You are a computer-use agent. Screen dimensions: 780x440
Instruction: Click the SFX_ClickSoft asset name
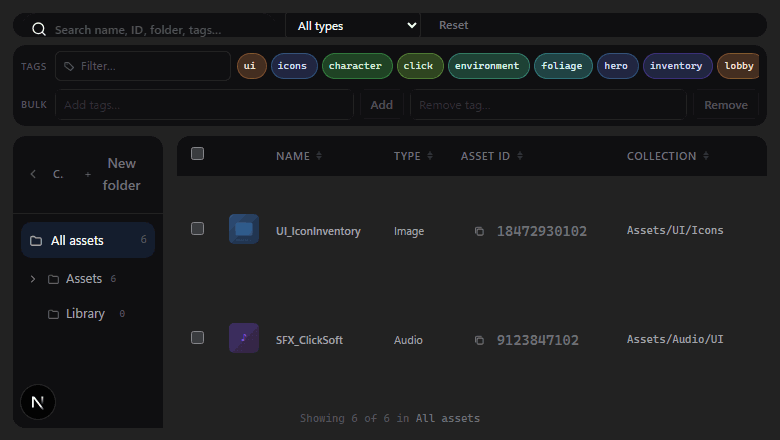coord(309,340)
